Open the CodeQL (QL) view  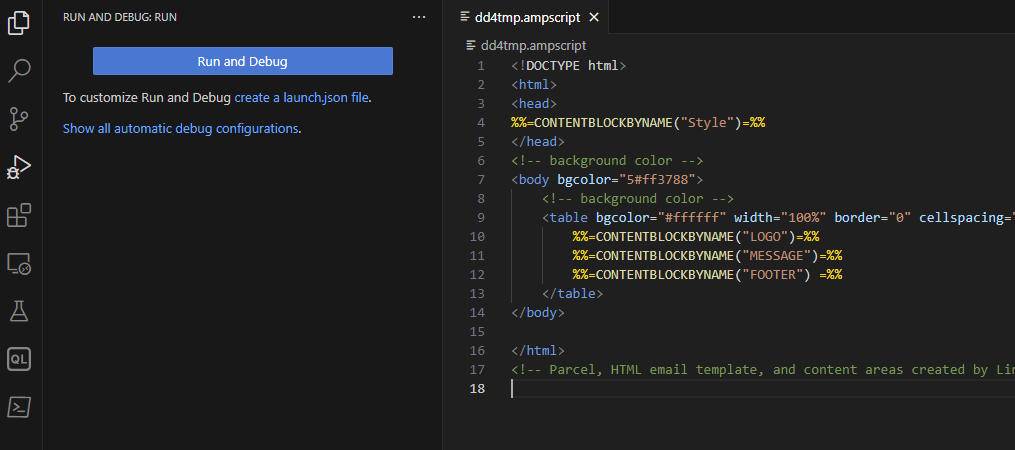point(20,359)
